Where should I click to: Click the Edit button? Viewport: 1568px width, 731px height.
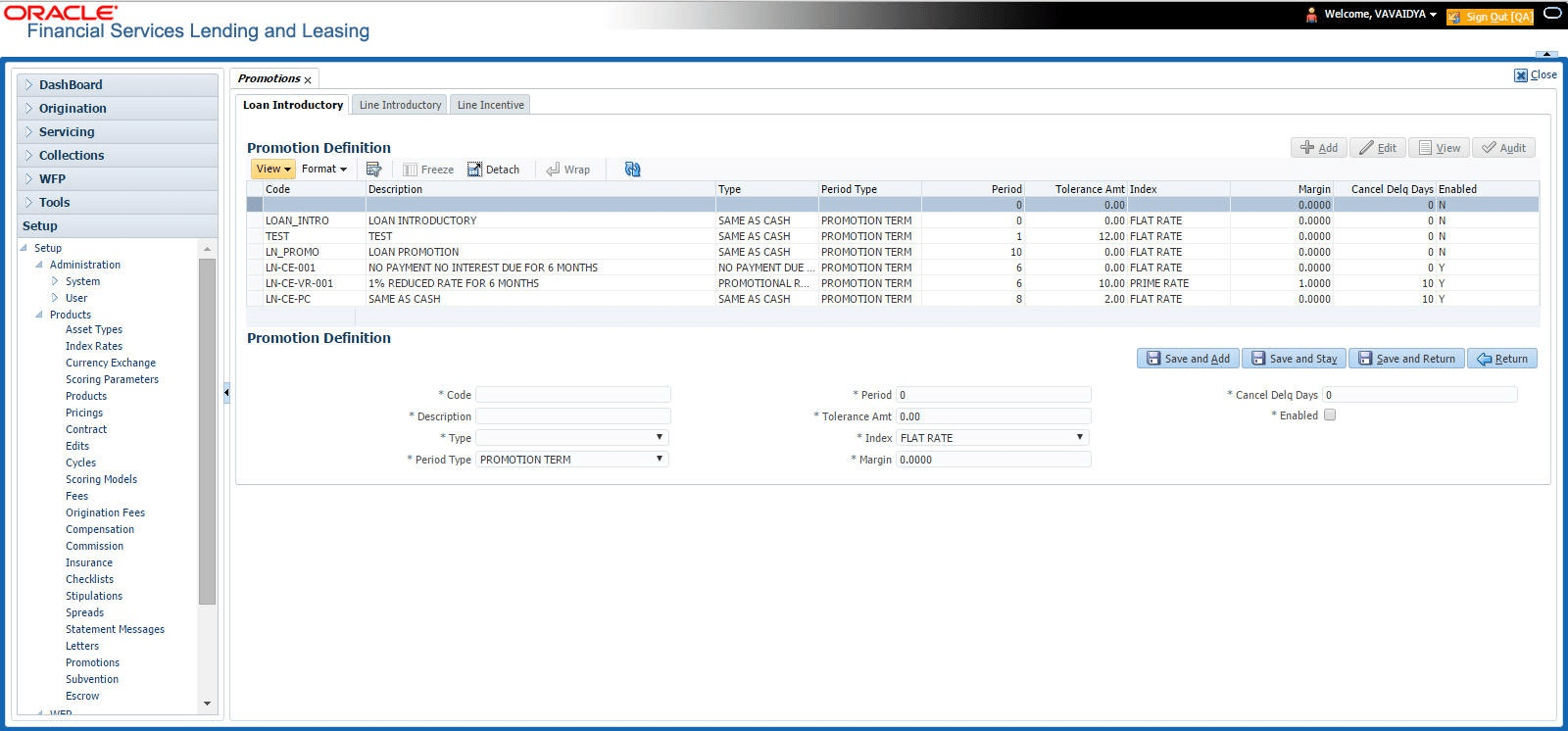tap(1378, 148)
